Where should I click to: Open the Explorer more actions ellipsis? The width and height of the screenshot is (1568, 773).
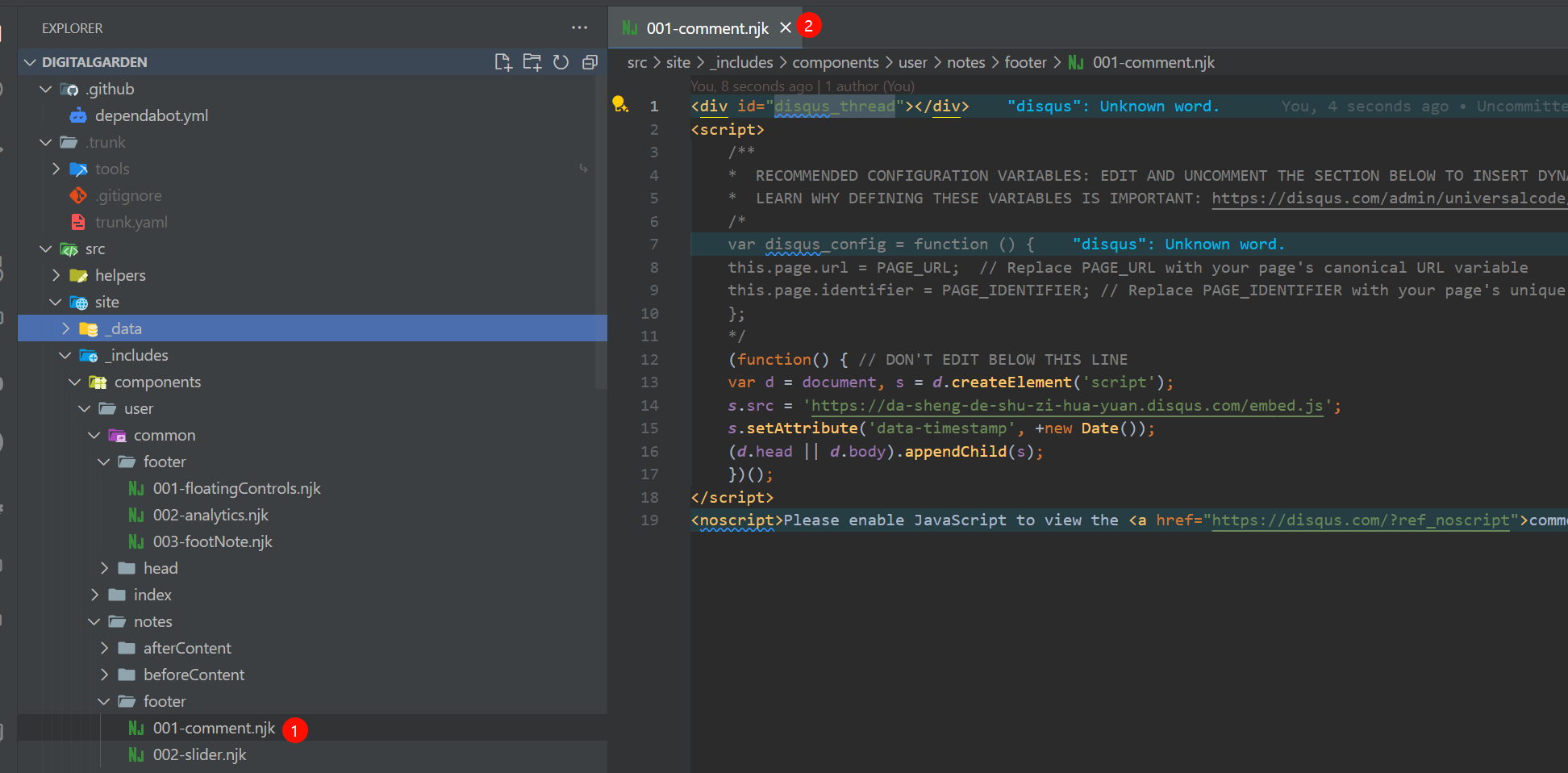pos(579,27)
